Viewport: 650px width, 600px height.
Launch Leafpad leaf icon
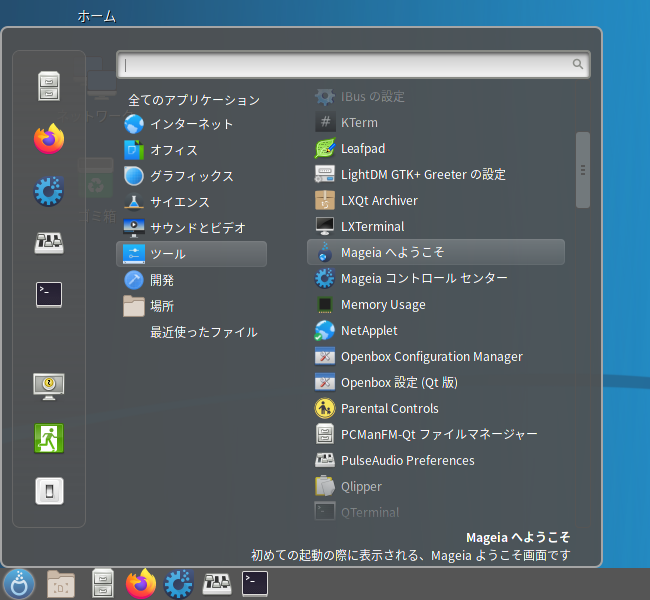point(325,148)
